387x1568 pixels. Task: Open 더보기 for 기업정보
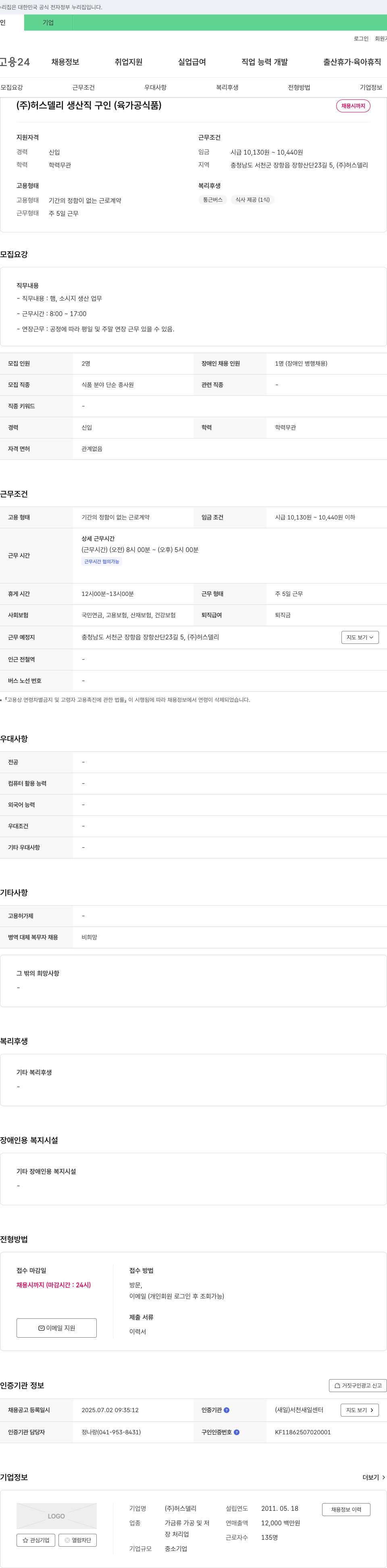(x=374, y=1477)
